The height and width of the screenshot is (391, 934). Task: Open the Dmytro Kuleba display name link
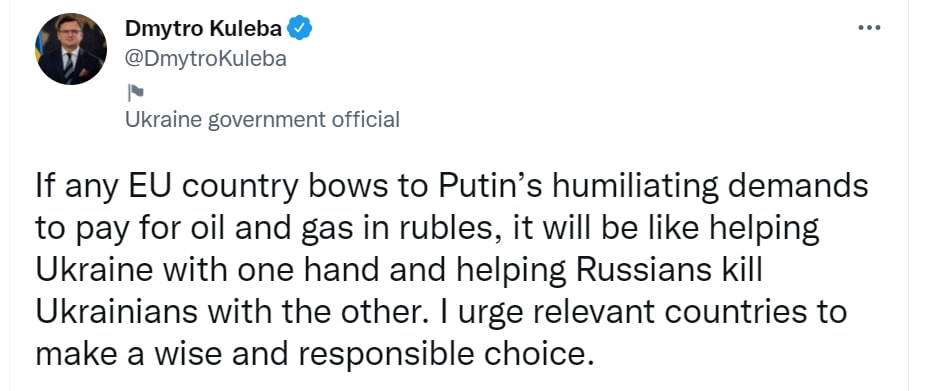point(204,28)
